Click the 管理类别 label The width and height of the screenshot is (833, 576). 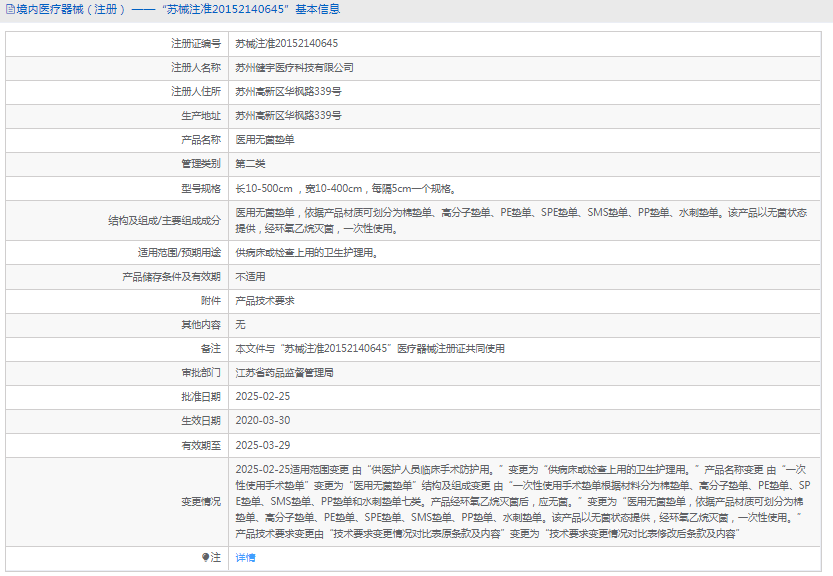pyautogui.click(x=201, y=164)
